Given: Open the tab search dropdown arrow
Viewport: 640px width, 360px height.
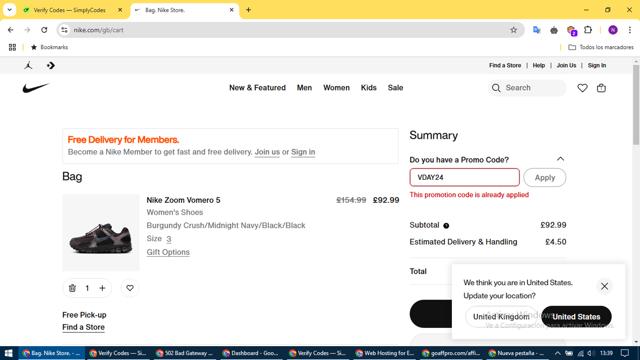Looking at the screenshot, I should pos(9,10).
